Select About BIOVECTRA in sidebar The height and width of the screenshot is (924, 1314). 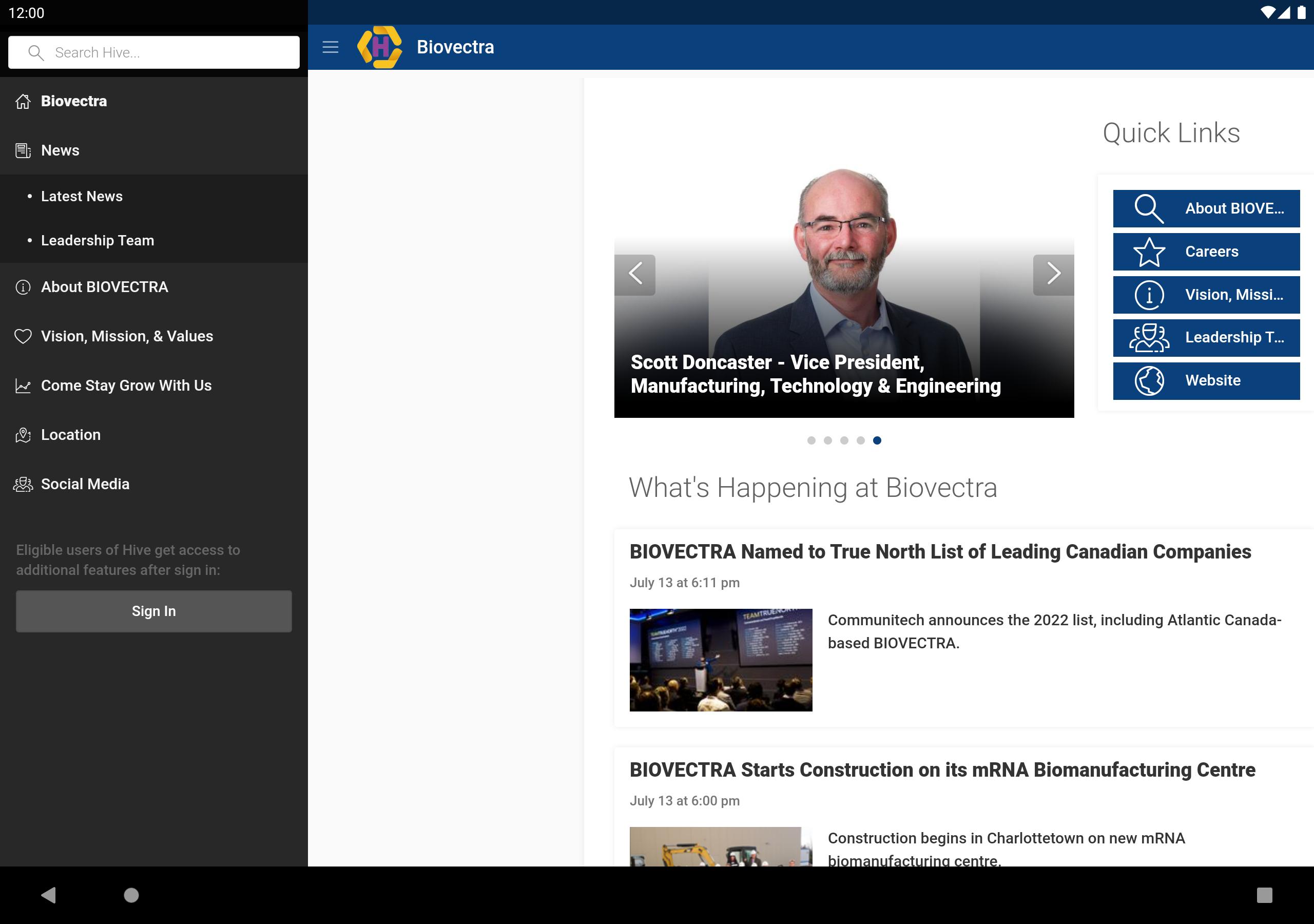[x=154, y=287]
